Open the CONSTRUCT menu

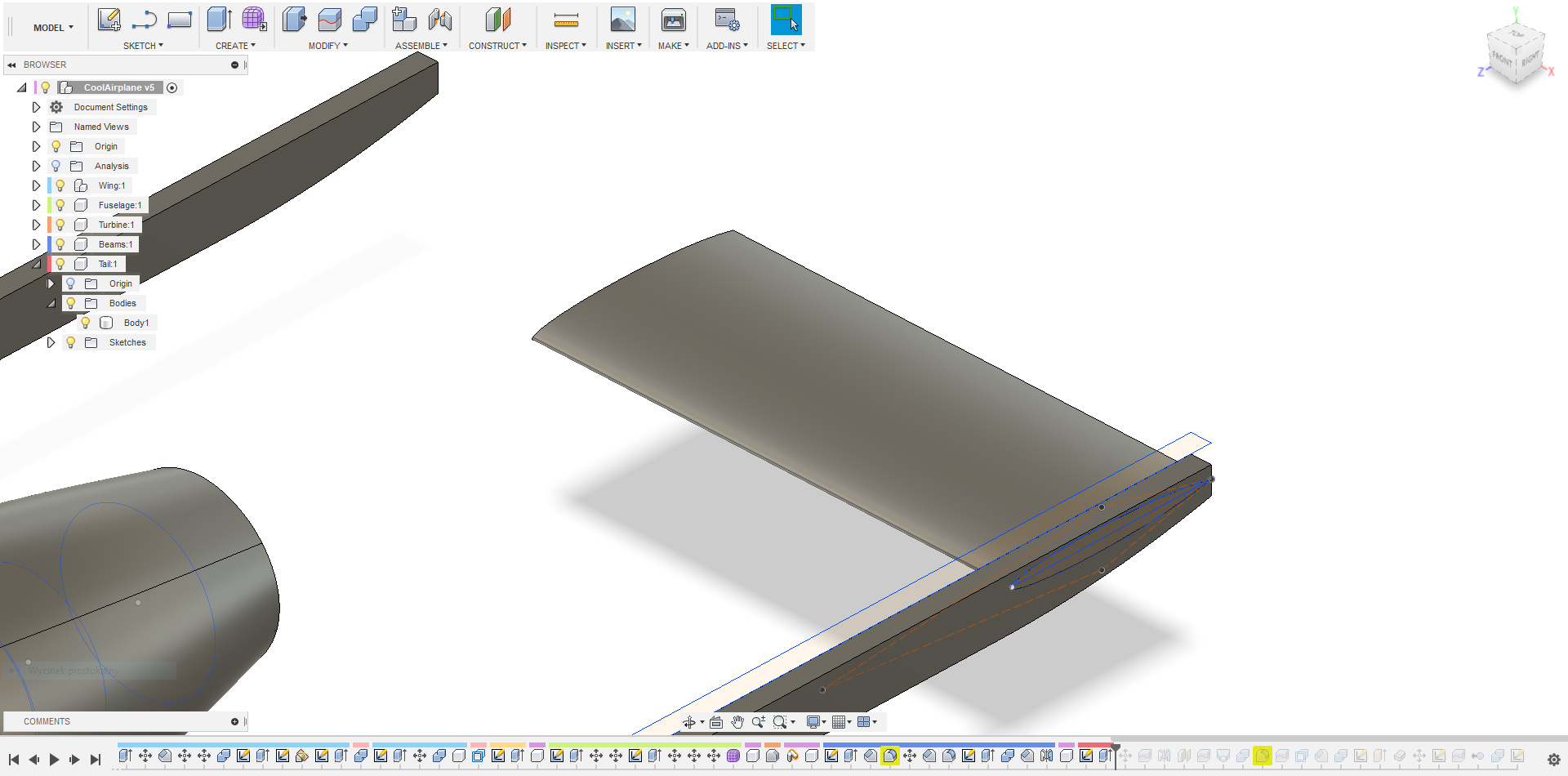click(497, 46)
